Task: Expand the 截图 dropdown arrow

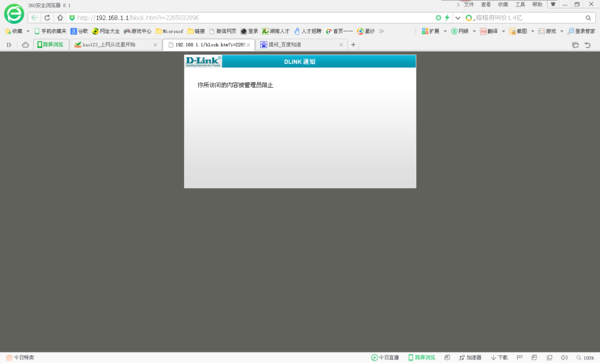Action: click(x=532, y=31)
